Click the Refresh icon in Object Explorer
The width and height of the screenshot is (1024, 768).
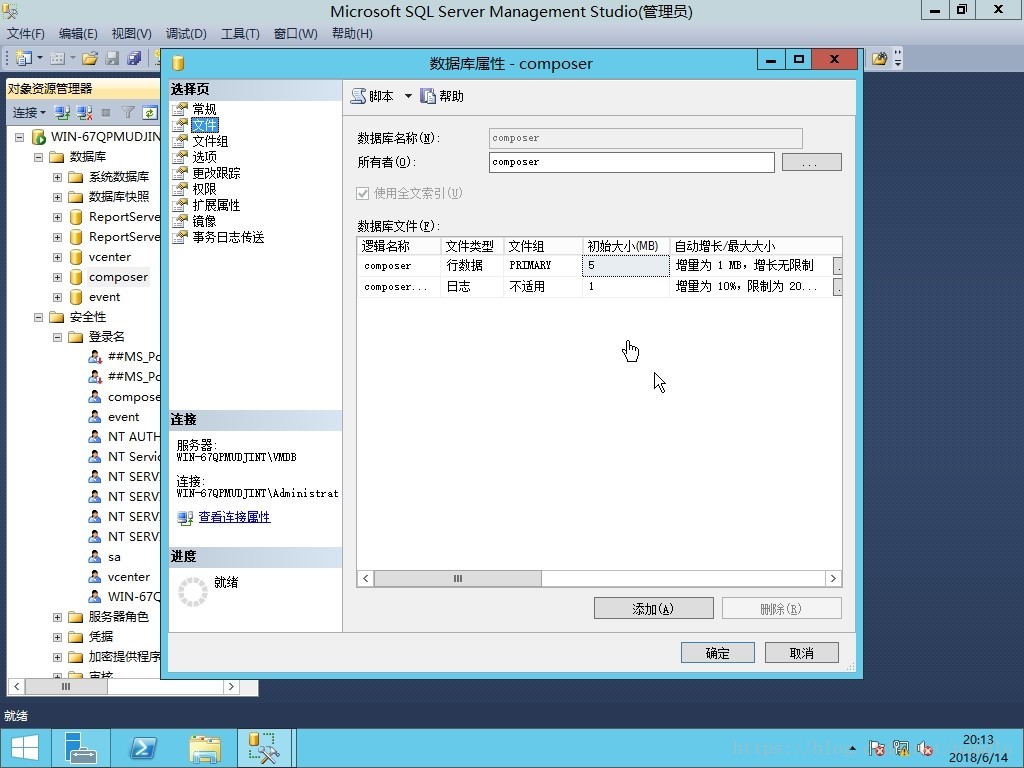pos(150,112)
